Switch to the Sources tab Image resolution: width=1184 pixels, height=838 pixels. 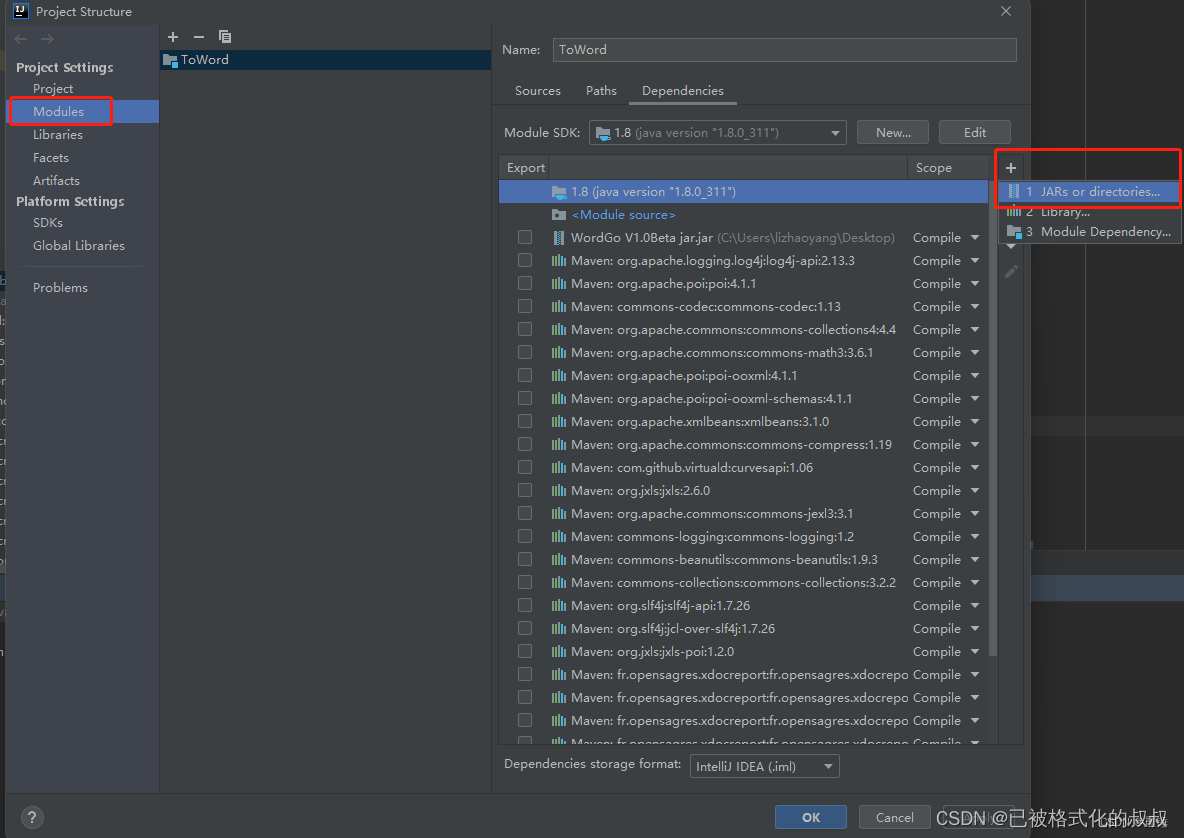pyautogui.click(x=537, y=90)
